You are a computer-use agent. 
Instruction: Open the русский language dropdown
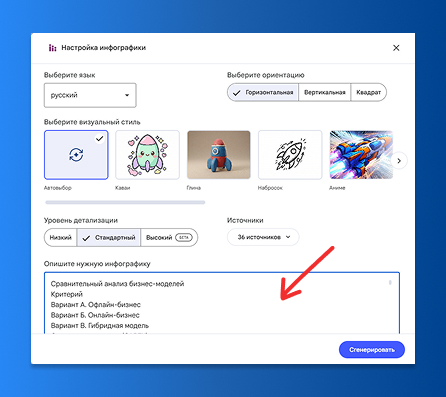click(90, 95)
